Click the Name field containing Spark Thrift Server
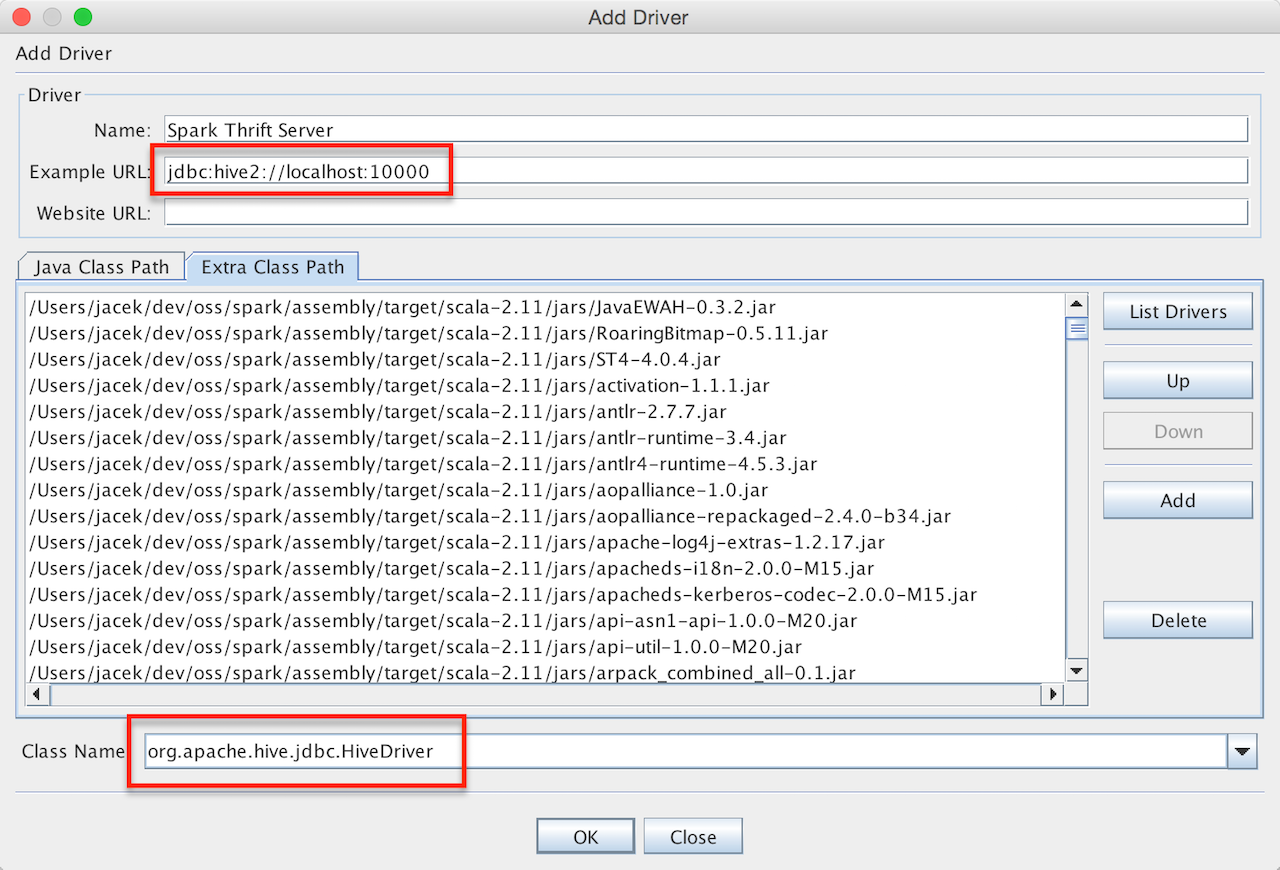The height and width of the screenshot is (870, 1280). (x=705, y=130)
